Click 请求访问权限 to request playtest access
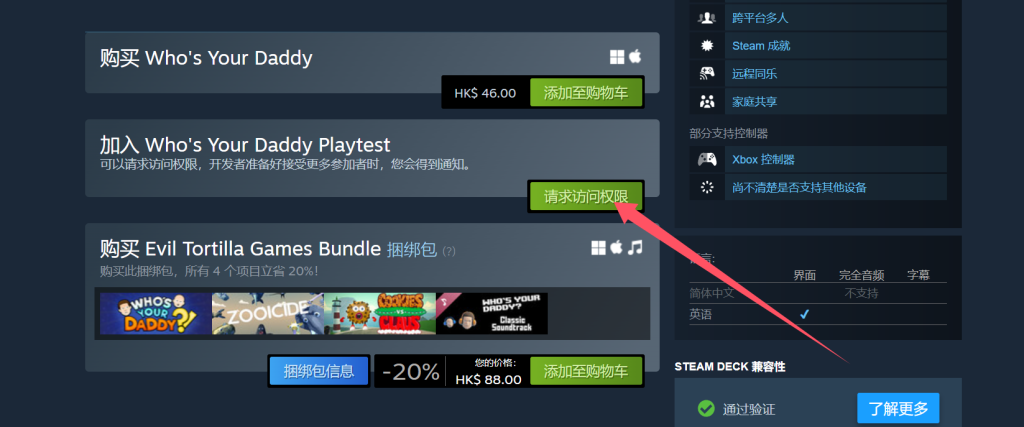 point(586,197)
